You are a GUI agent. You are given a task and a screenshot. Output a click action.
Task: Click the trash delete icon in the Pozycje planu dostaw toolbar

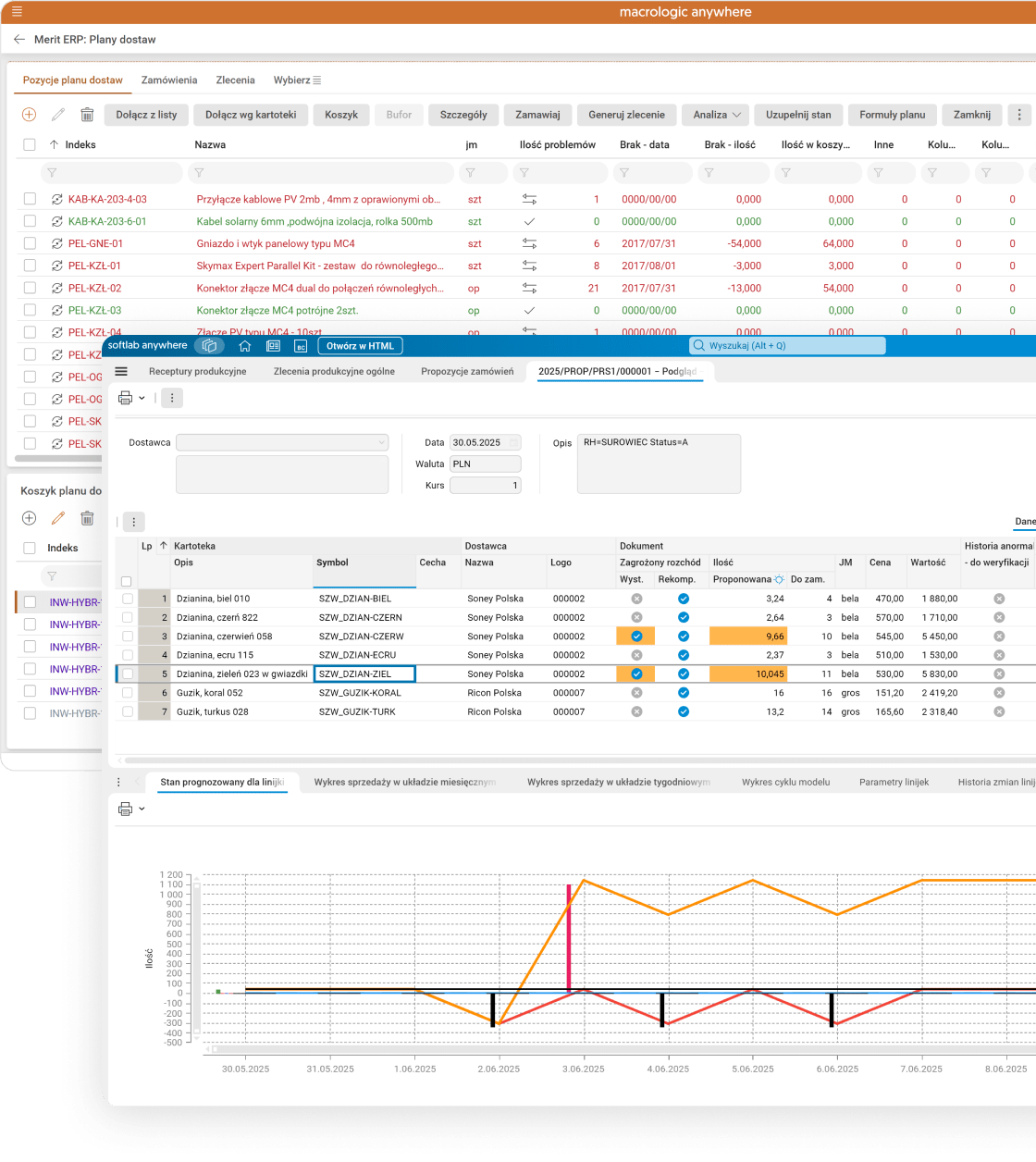(87, 115)
